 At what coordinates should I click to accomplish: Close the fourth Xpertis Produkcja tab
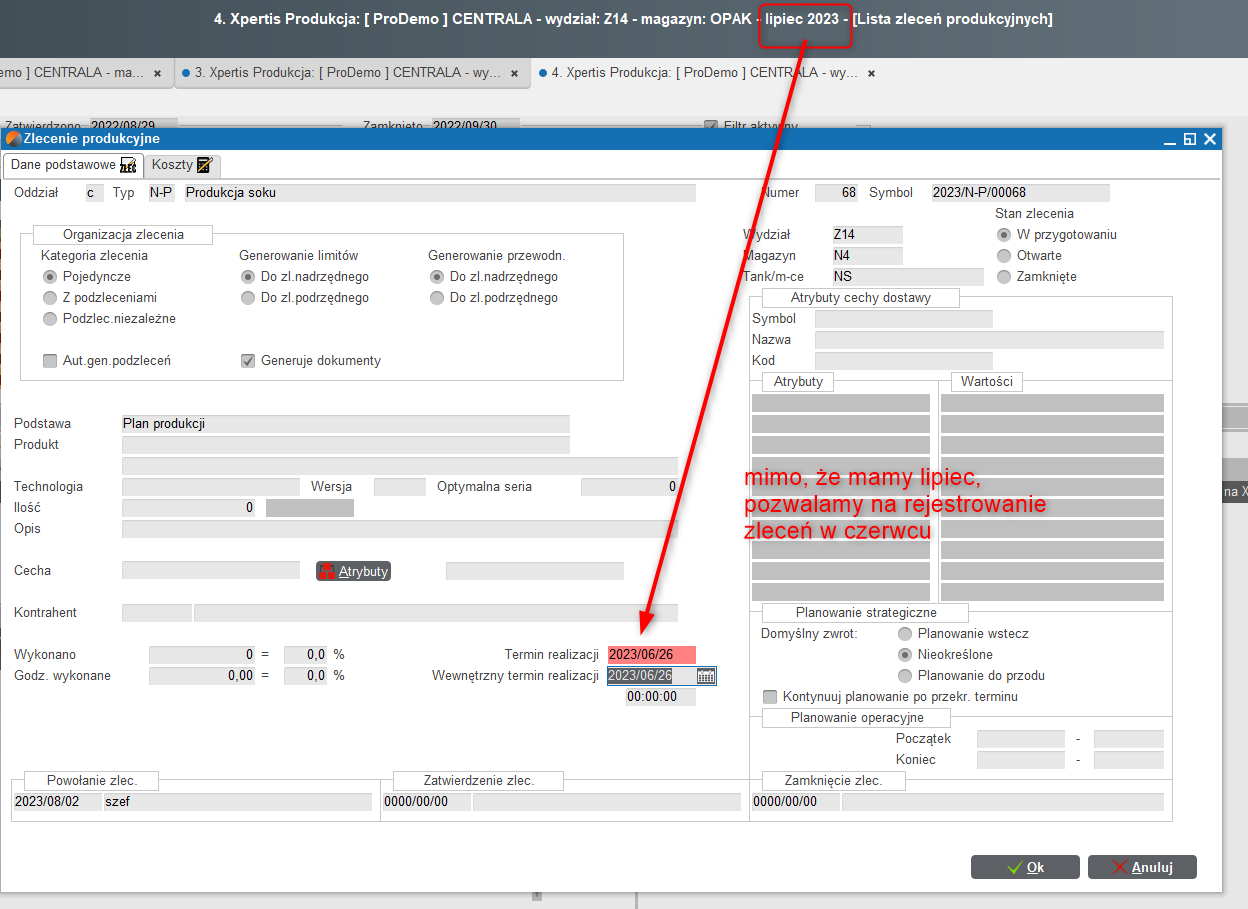871,73
